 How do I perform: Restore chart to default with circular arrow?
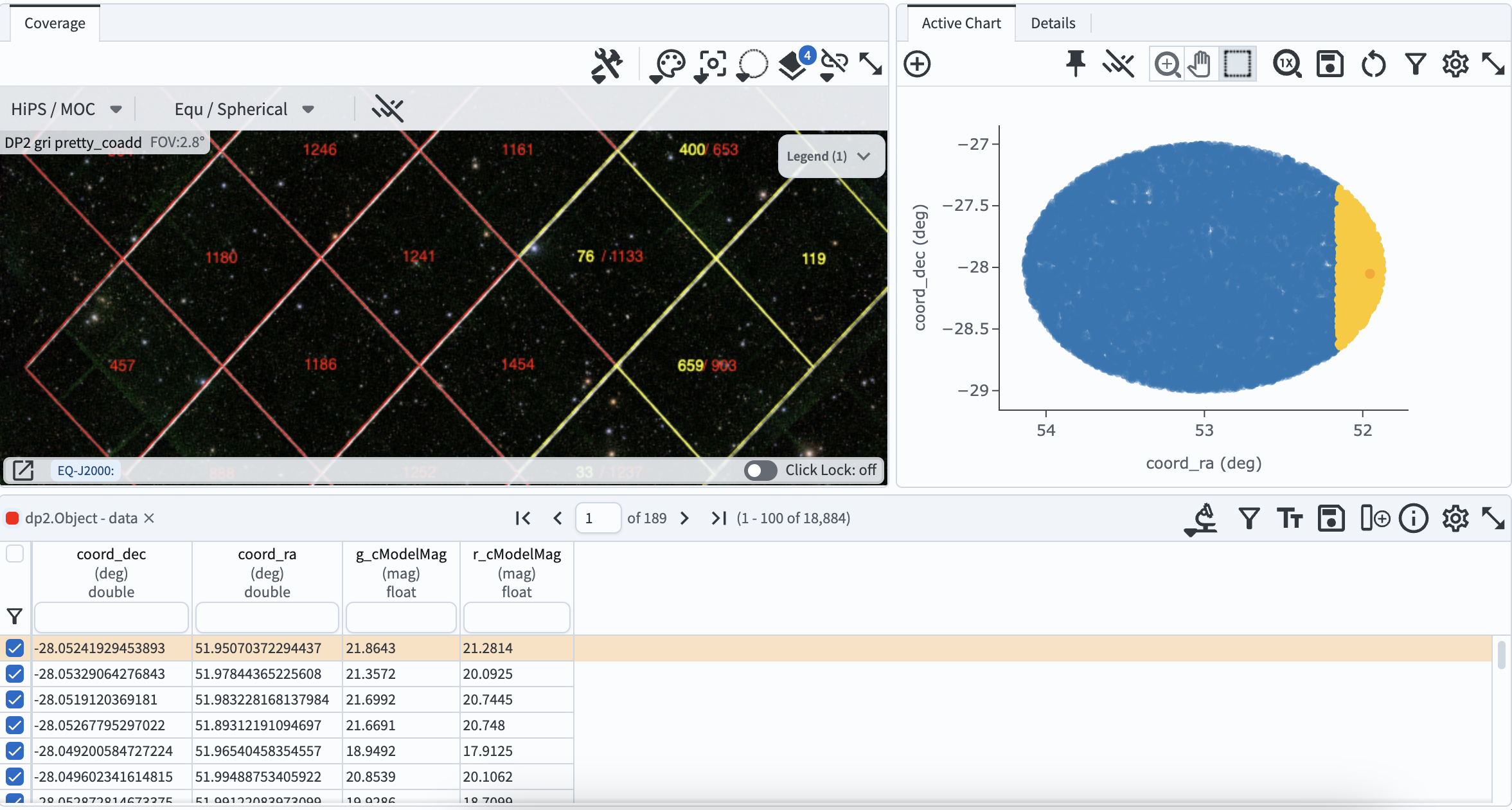[1373, 64]
